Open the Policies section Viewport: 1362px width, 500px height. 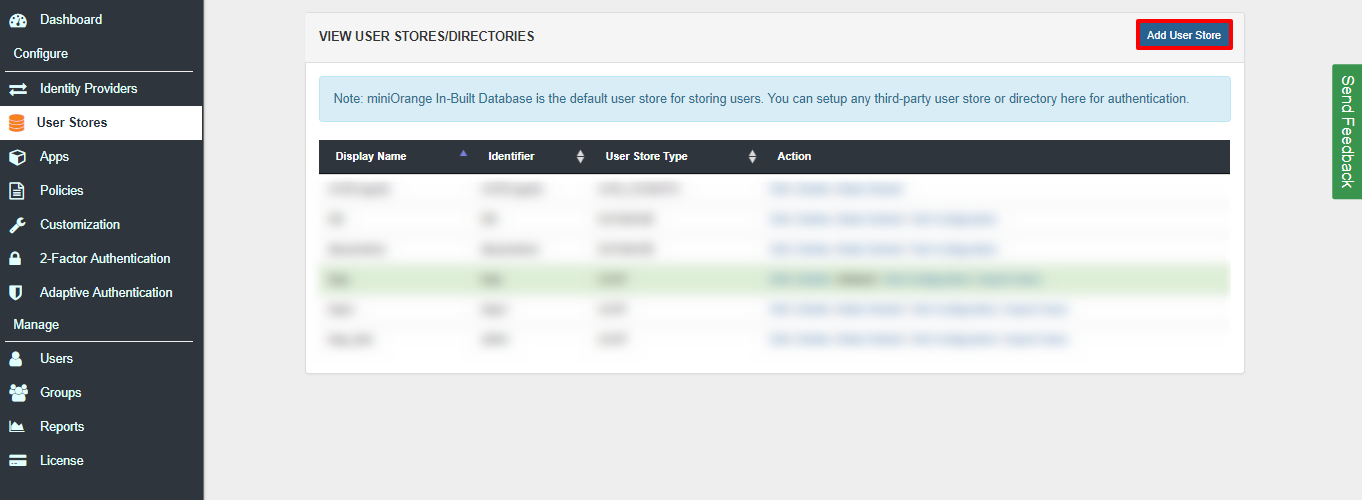62,190
